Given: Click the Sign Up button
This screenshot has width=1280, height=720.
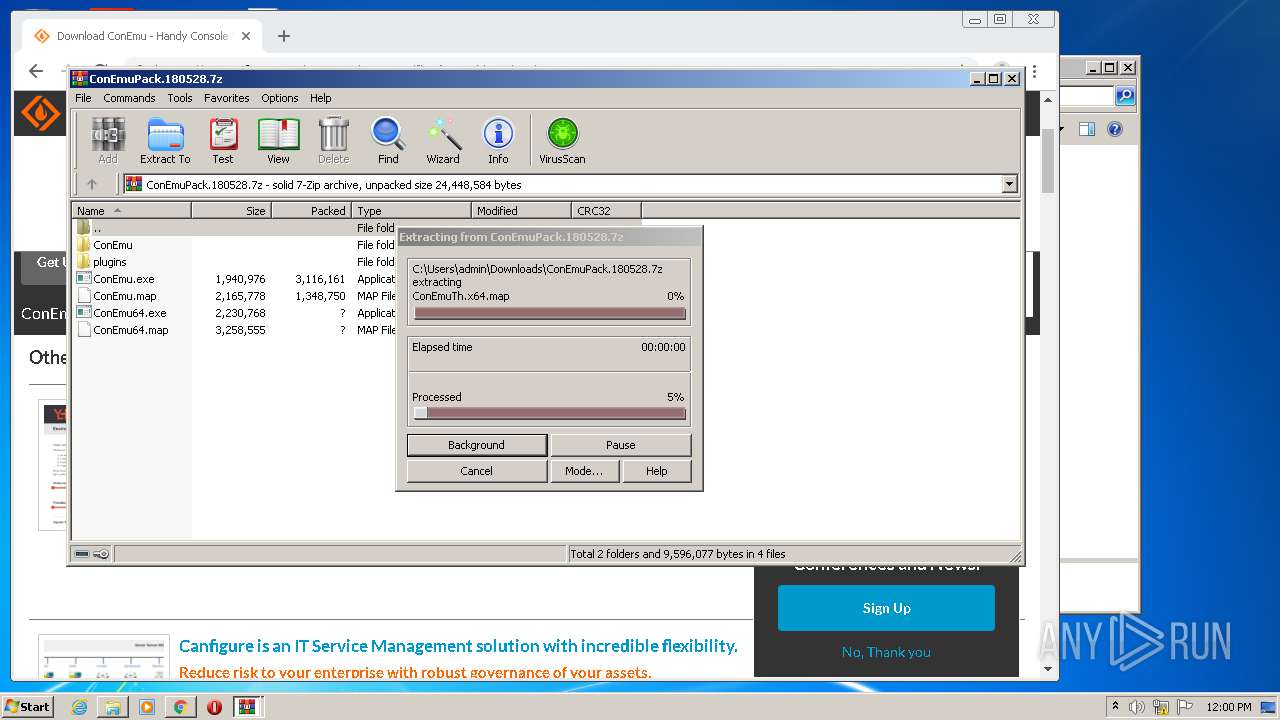Looking at the screenshot, I should coord(886,608).
